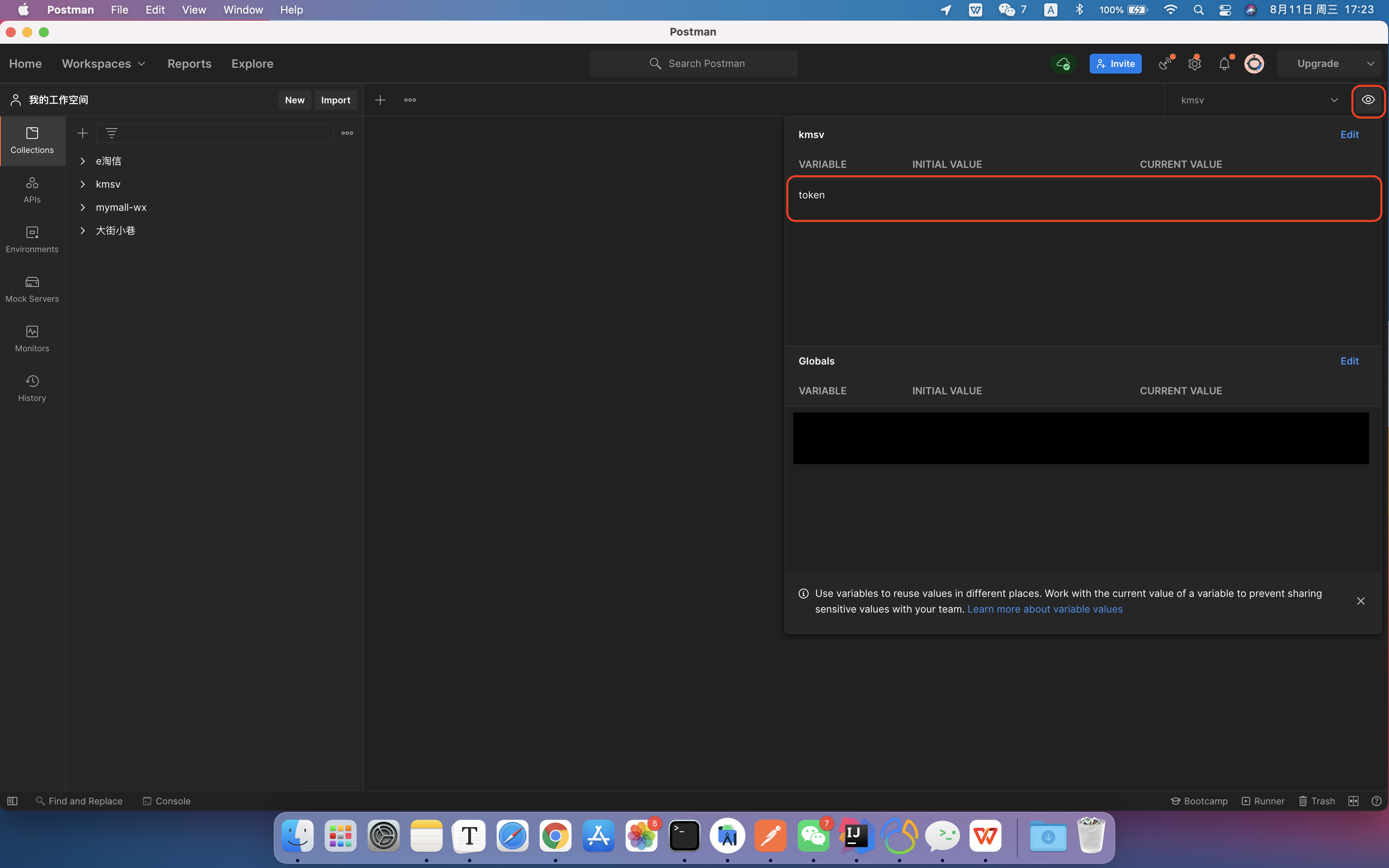The height and width of the screenshot is (868, 1389).
Task: Click Edit for the kmsv environment
Action: tap(1349, 134)
